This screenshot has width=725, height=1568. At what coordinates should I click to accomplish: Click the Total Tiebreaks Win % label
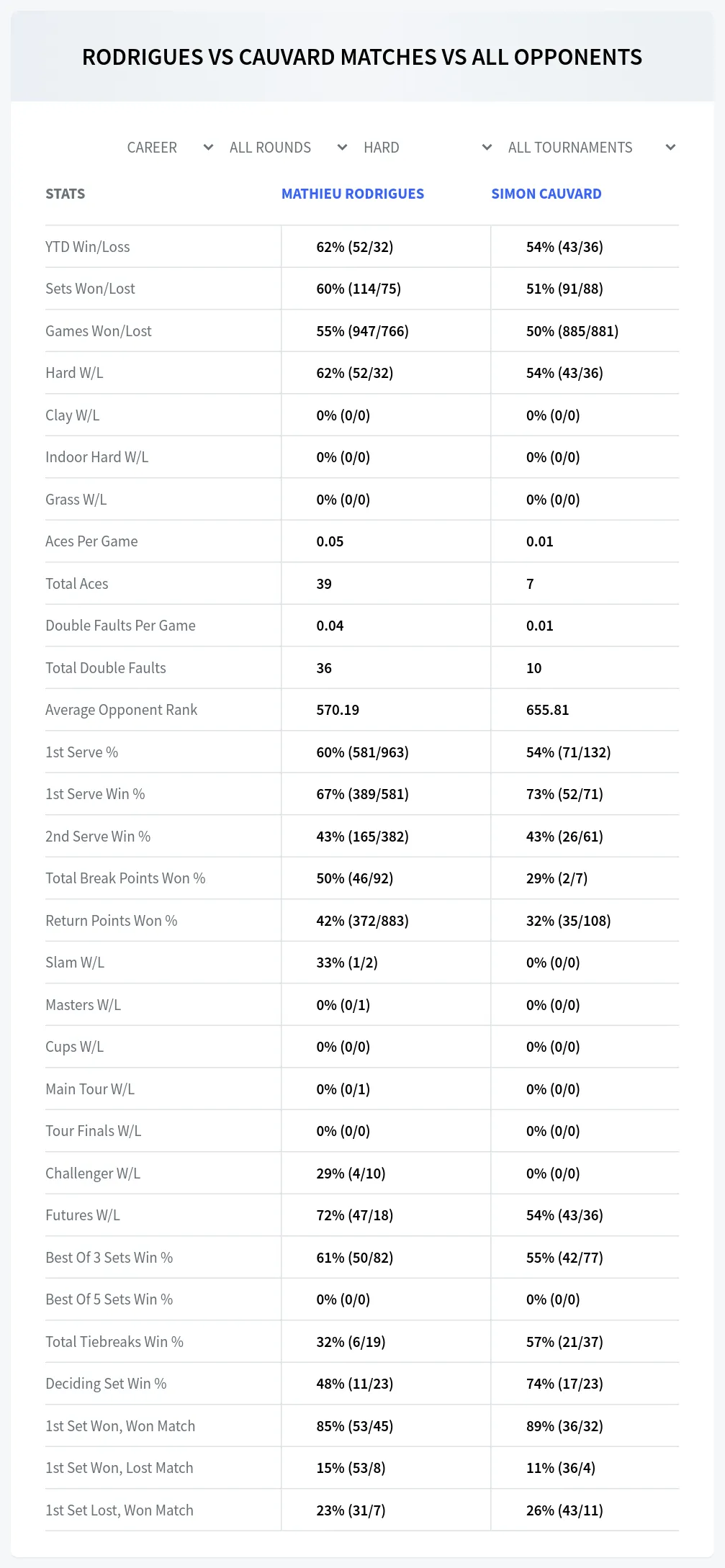(114, 1342)
